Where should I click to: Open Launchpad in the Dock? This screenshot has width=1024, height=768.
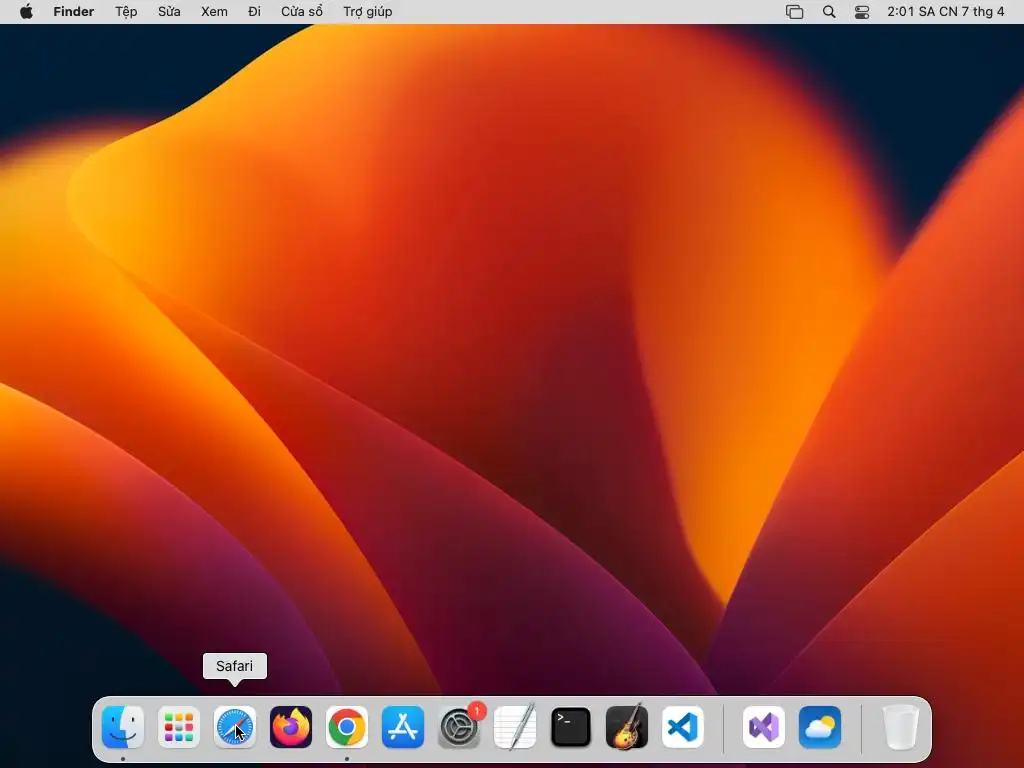[179, 727]
